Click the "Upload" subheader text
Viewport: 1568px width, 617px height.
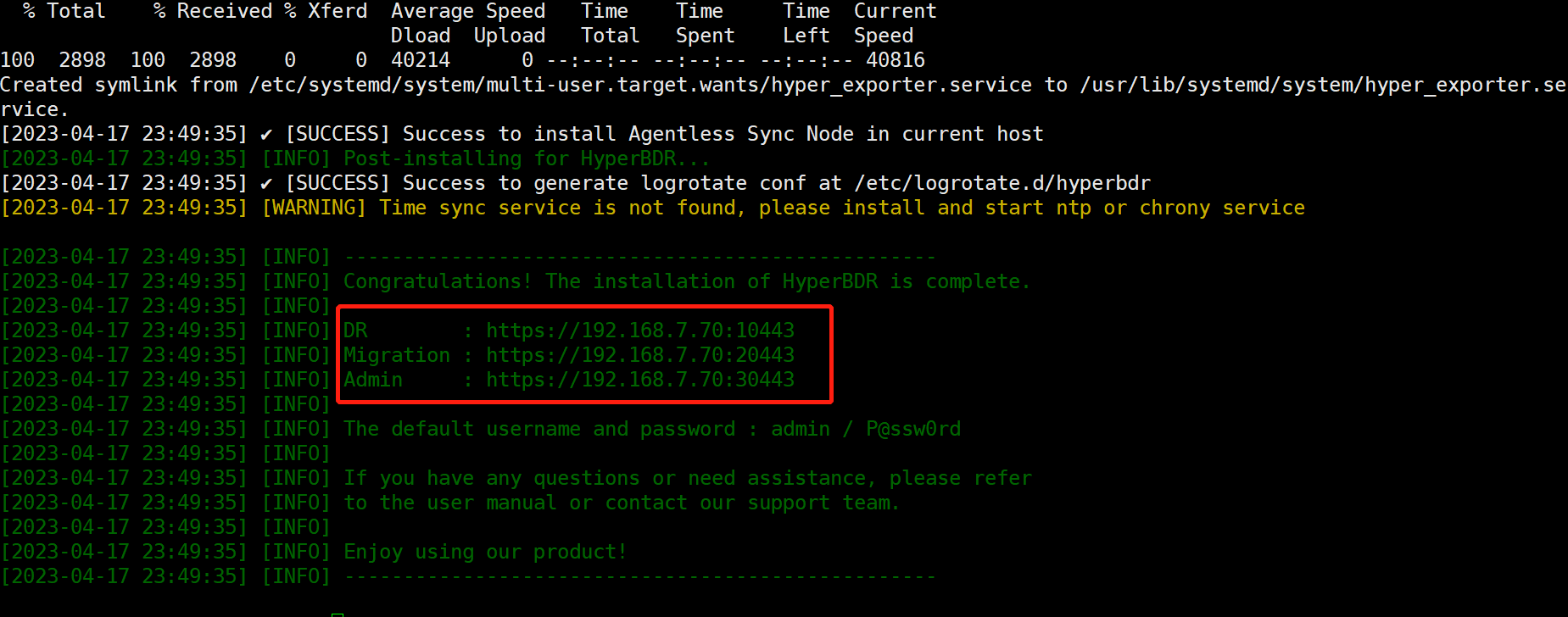click(510, 36)
